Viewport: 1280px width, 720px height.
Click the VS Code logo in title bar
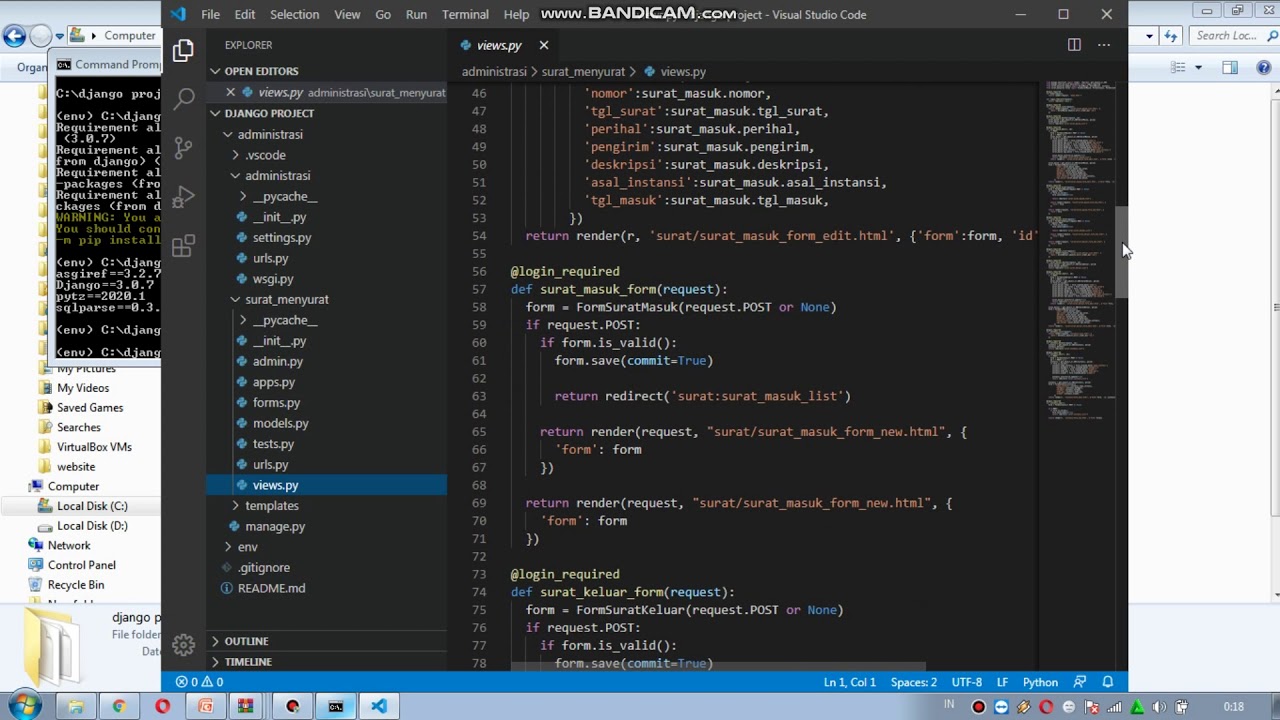coord(178,14)
